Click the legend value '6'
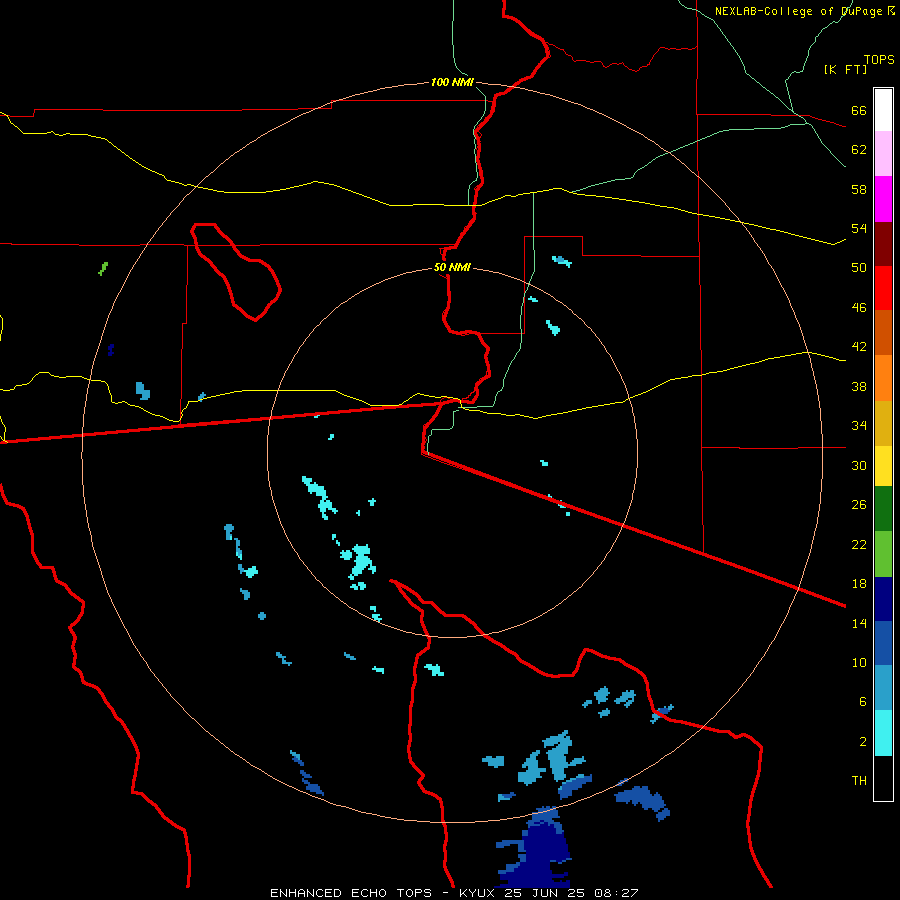 coord(863,701)
